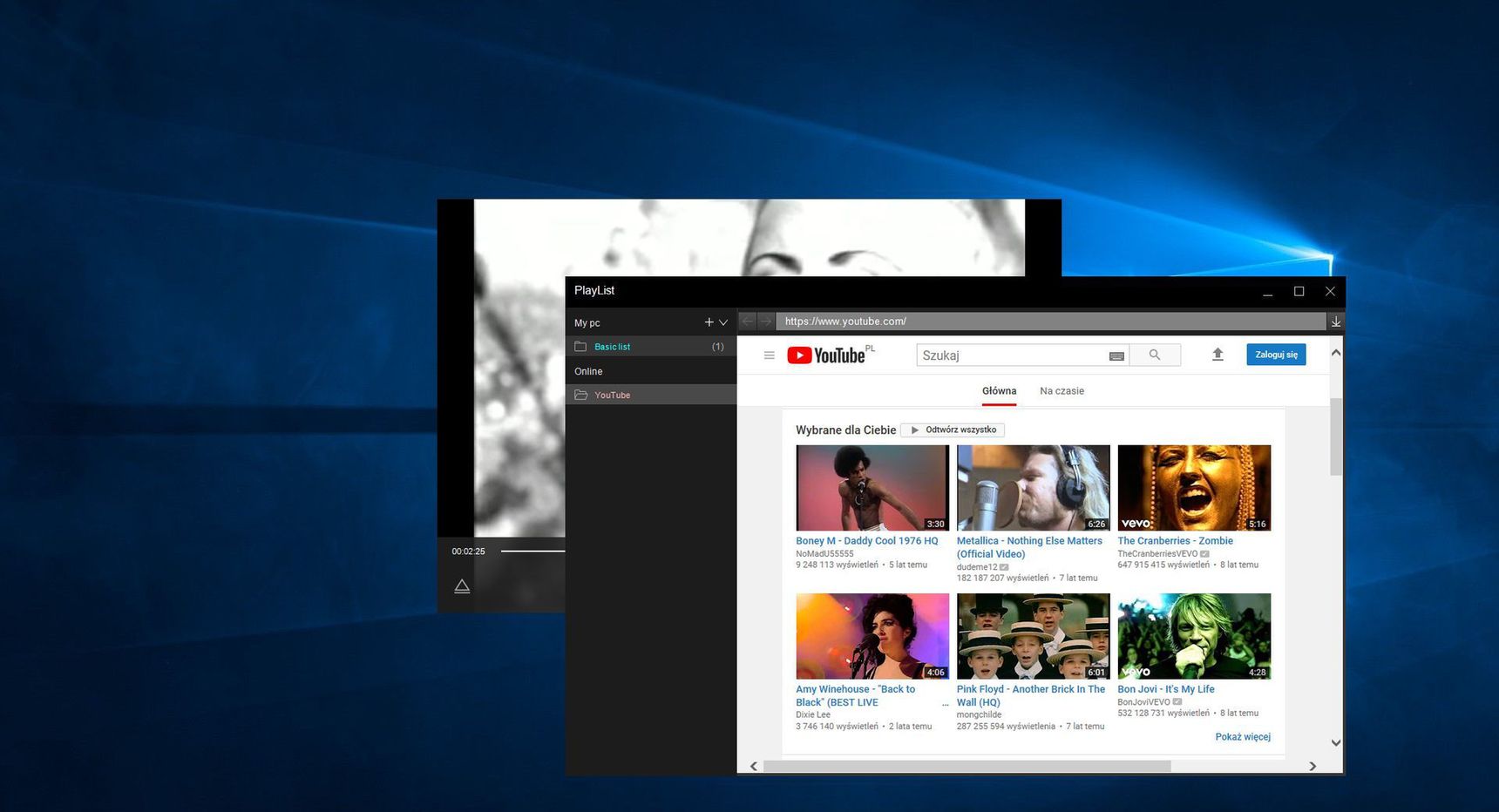Open the mongchilde channel link
Screen dimensions: 1499x812
point(979,714)
